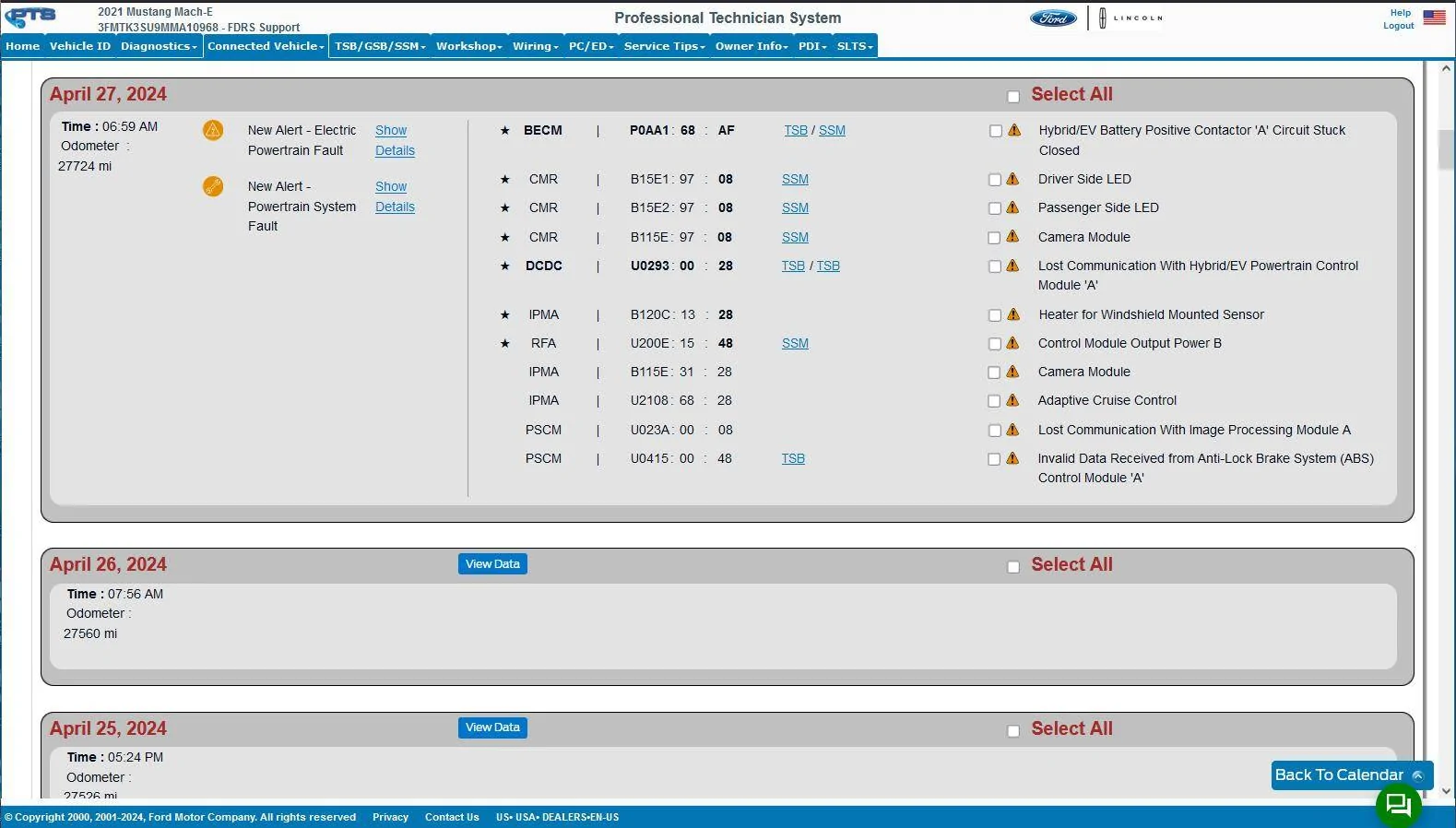
Task: Tick checkbox for Driver Side LED
Action: [x=994, y=180]
